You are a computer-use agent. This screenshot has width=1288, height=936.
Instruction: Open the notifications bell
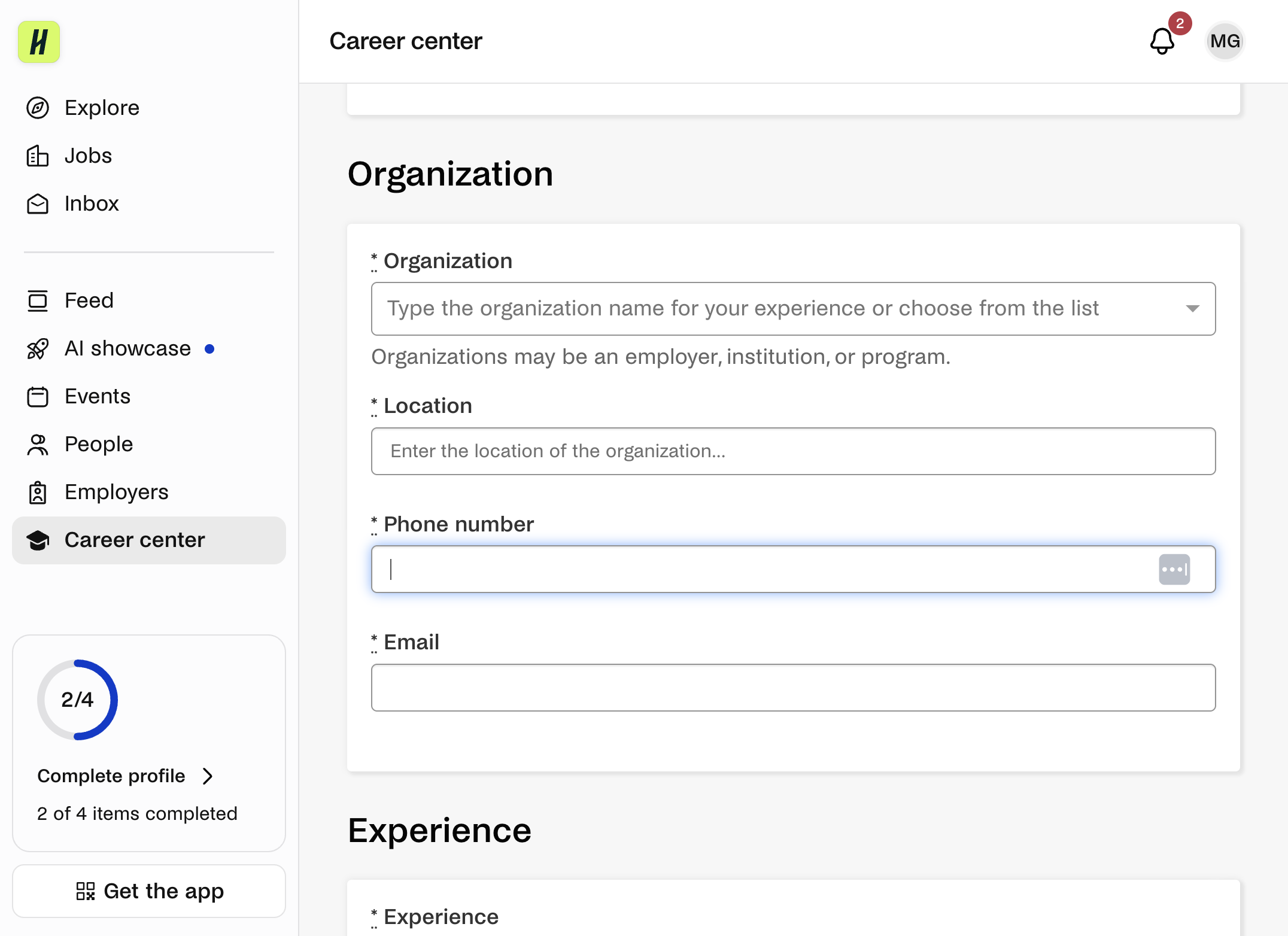pyautogui.click(x=1162, y=41)
